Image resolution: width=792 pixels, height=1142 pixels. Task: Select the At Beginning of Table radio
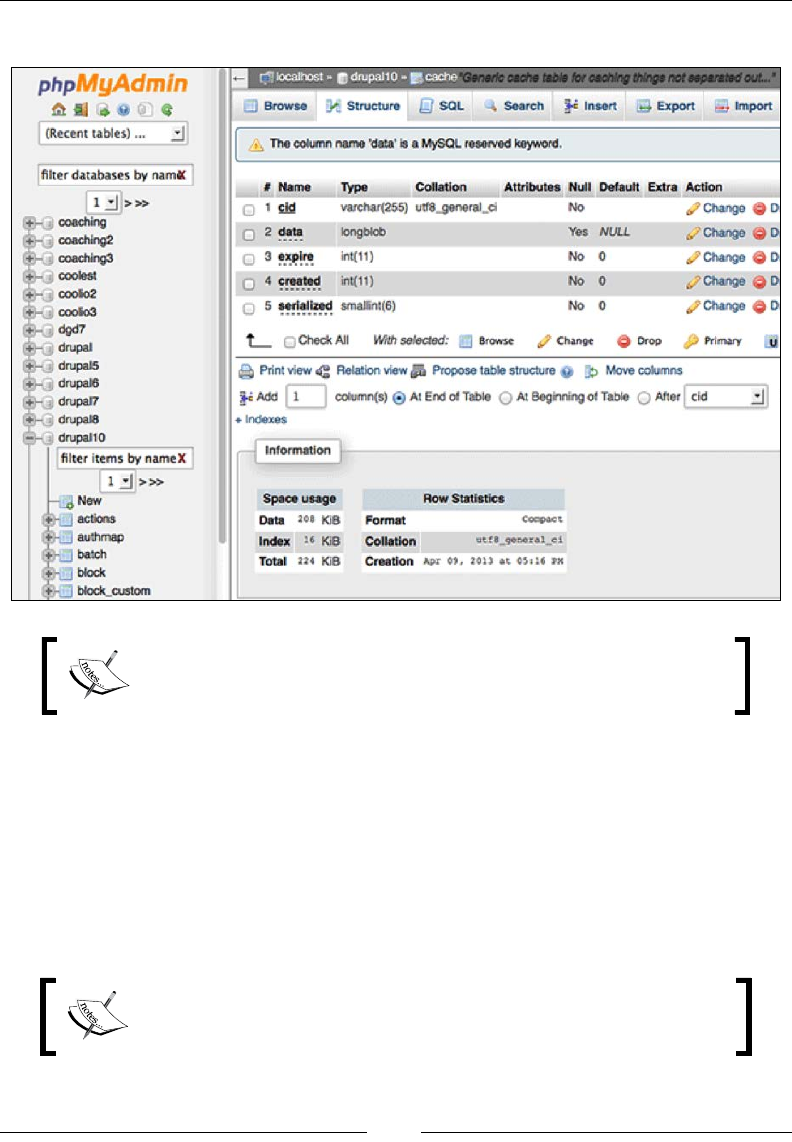[506, 398]
